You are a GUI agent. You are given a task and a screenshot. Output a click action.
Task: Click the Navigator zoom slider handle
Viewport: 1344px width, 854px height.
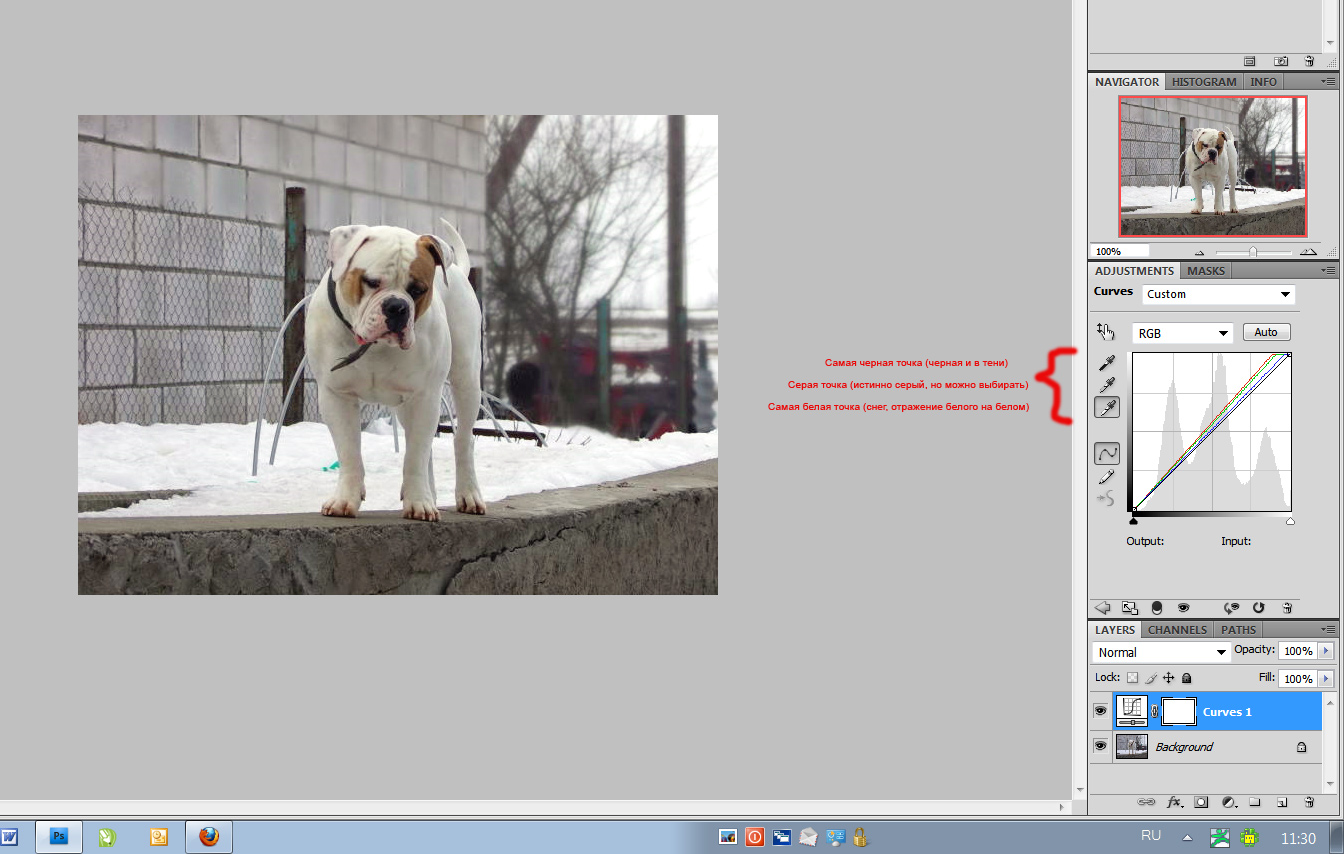1252,252
